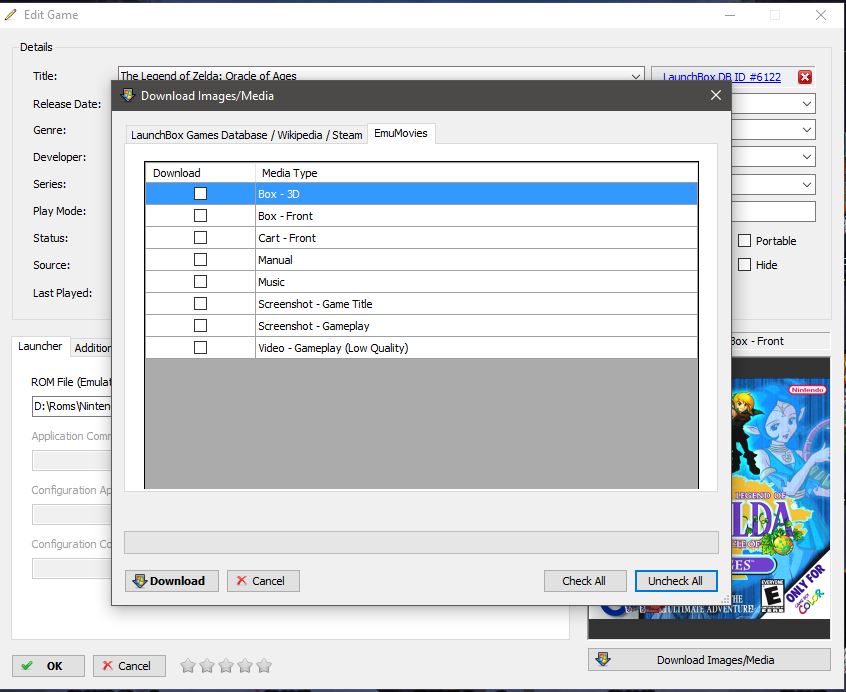
Task: Close the Download Images/Media dialog
Action: pos(716,95)
